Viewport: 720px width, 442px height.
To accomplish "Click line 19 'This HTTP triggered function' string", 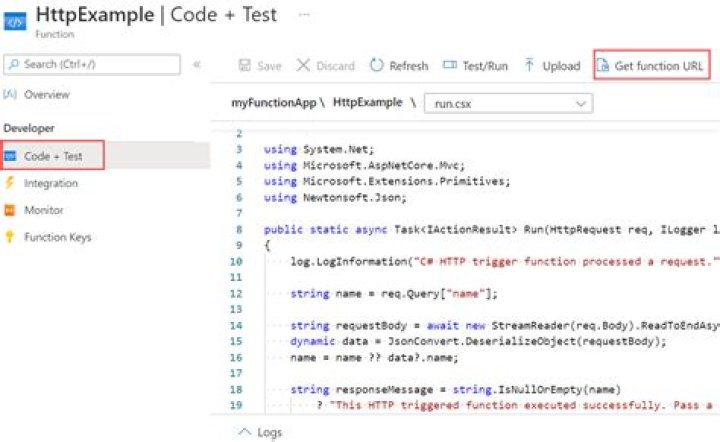I will coord(521,405).
